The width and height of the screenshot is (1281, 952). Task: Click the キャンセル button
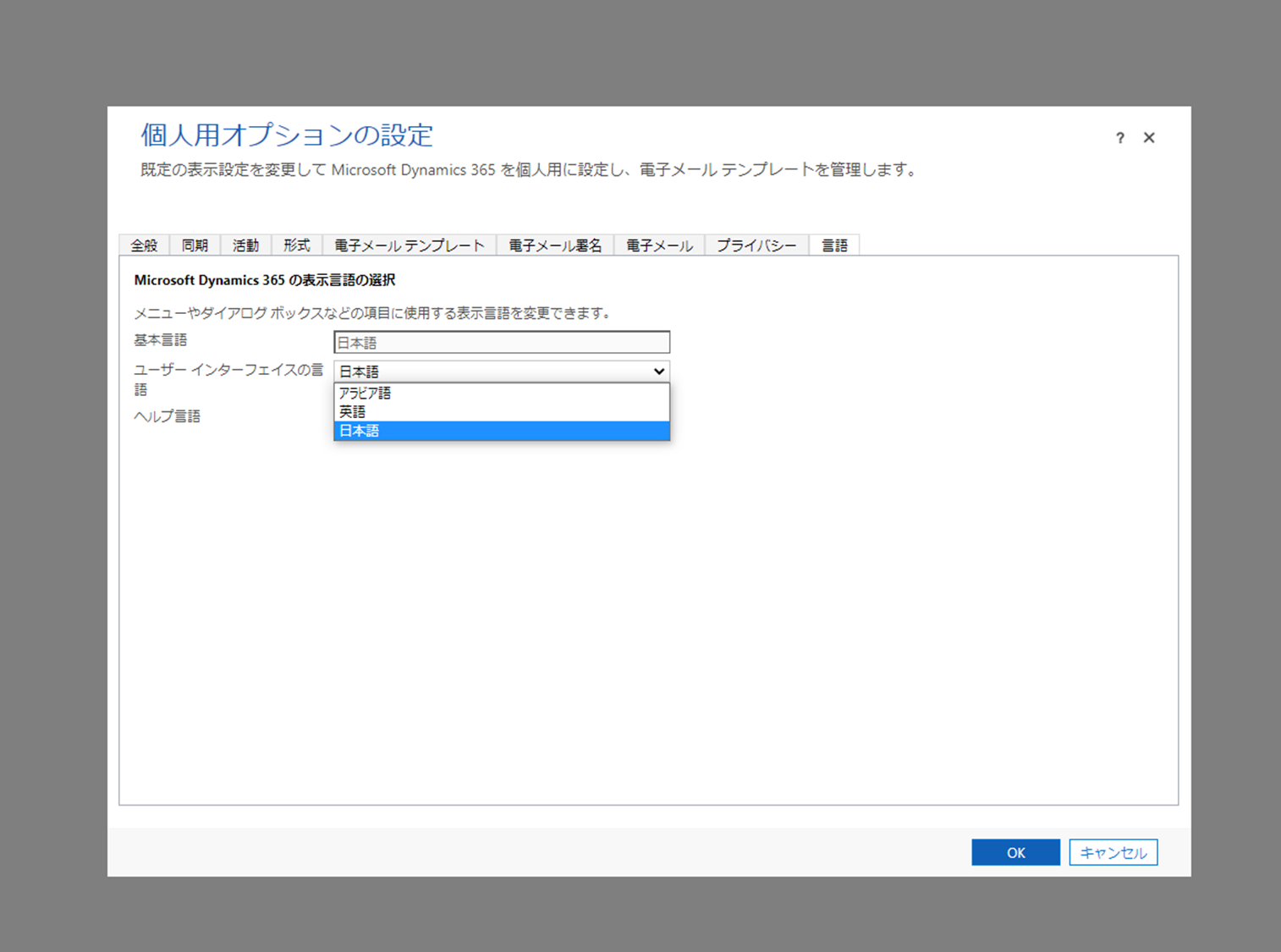point(1113,852)
